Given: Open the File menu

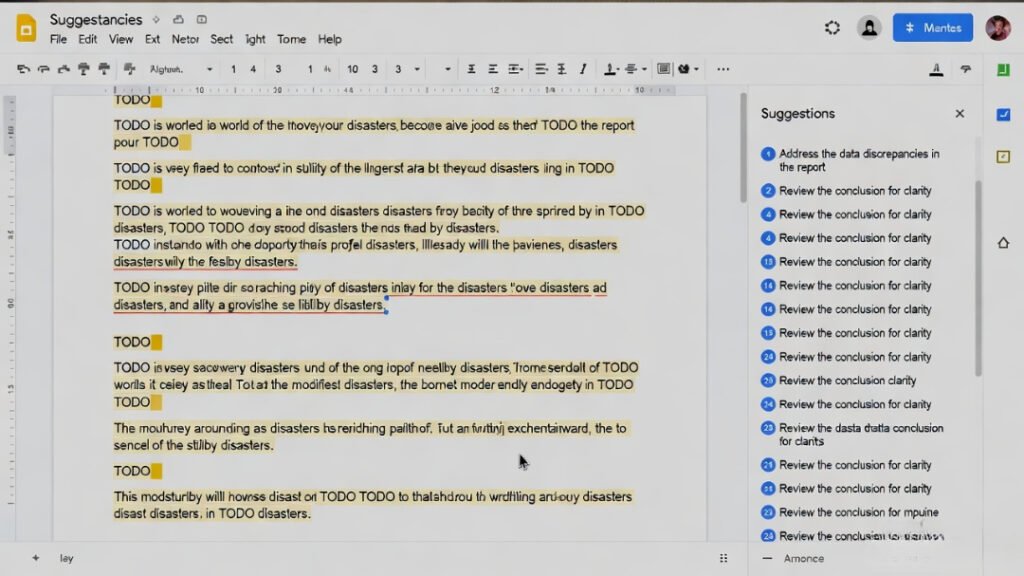Looking at the screenshot, I should point(58,39).
